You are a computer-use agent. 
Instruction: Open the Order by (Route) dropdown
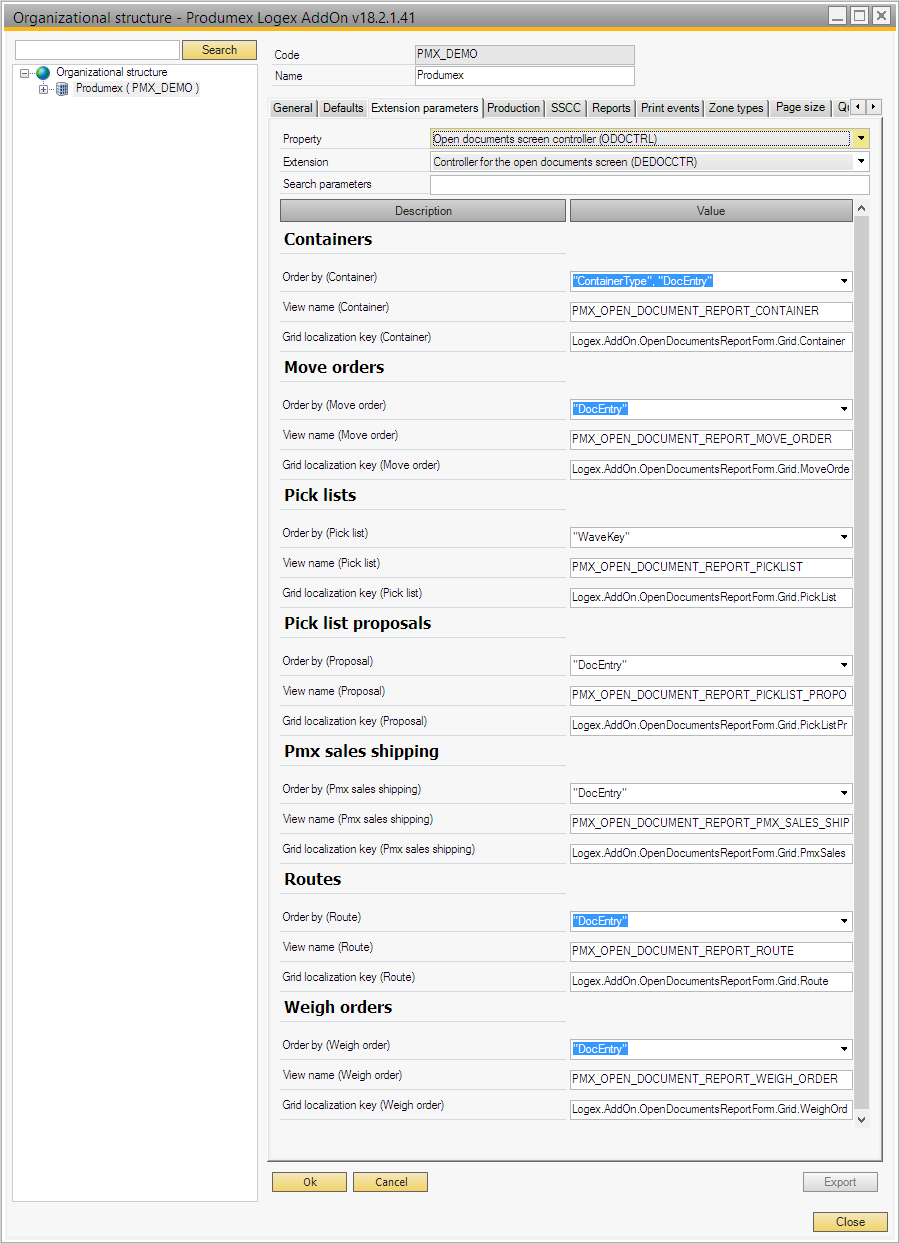tap(843, 921)
